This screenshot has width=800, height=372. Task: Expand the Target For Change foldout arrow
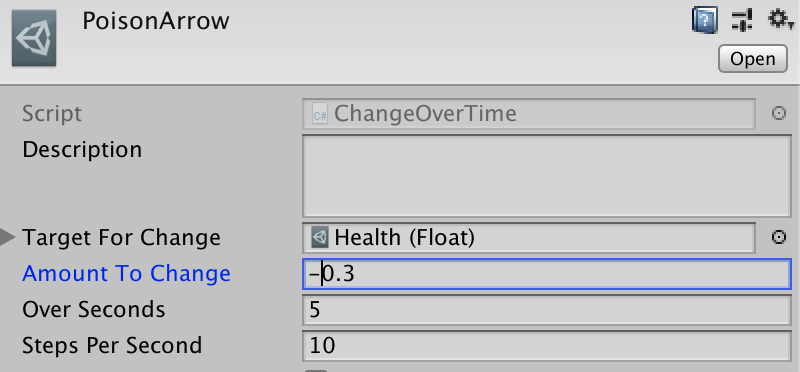click(x=8, y=237)
